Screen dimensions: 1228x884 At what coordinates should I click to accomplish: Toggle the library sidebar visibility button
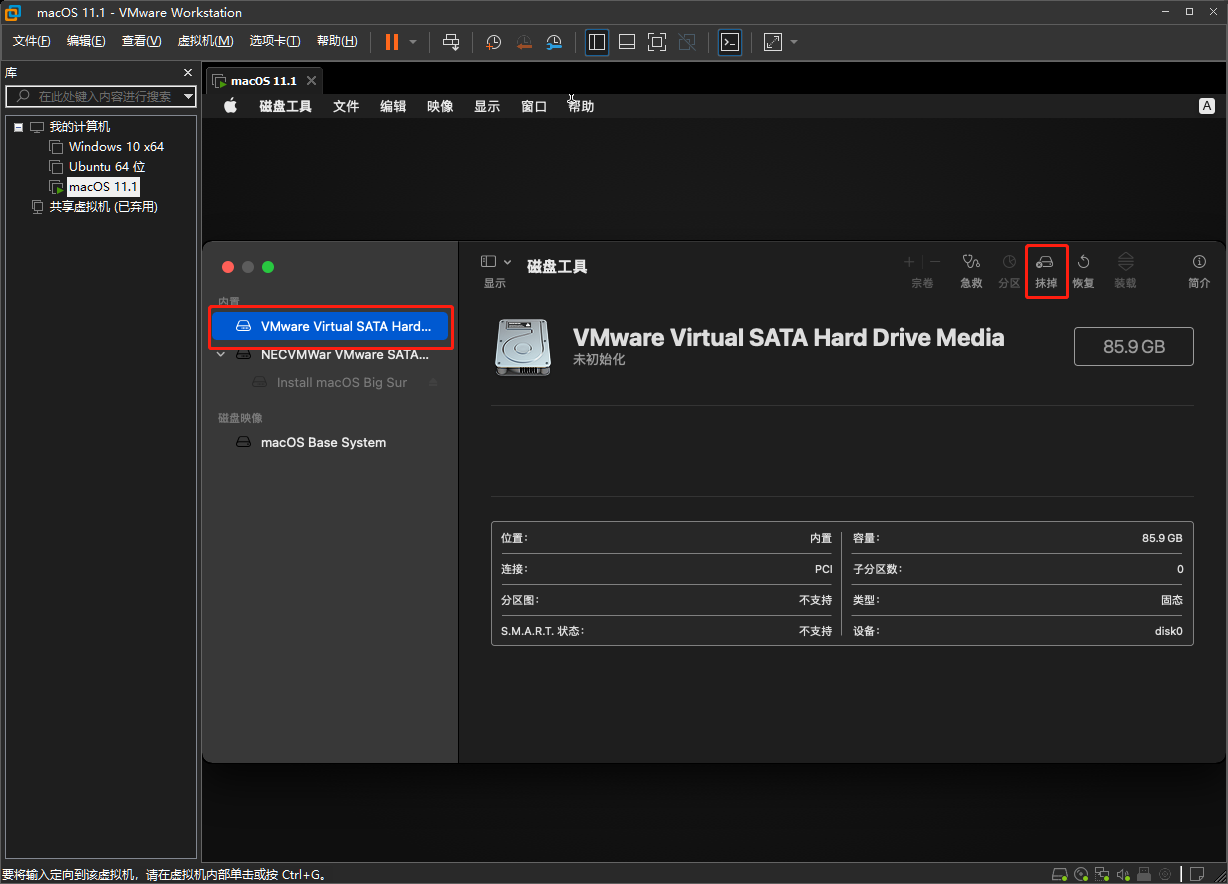(x=597, y=42)
